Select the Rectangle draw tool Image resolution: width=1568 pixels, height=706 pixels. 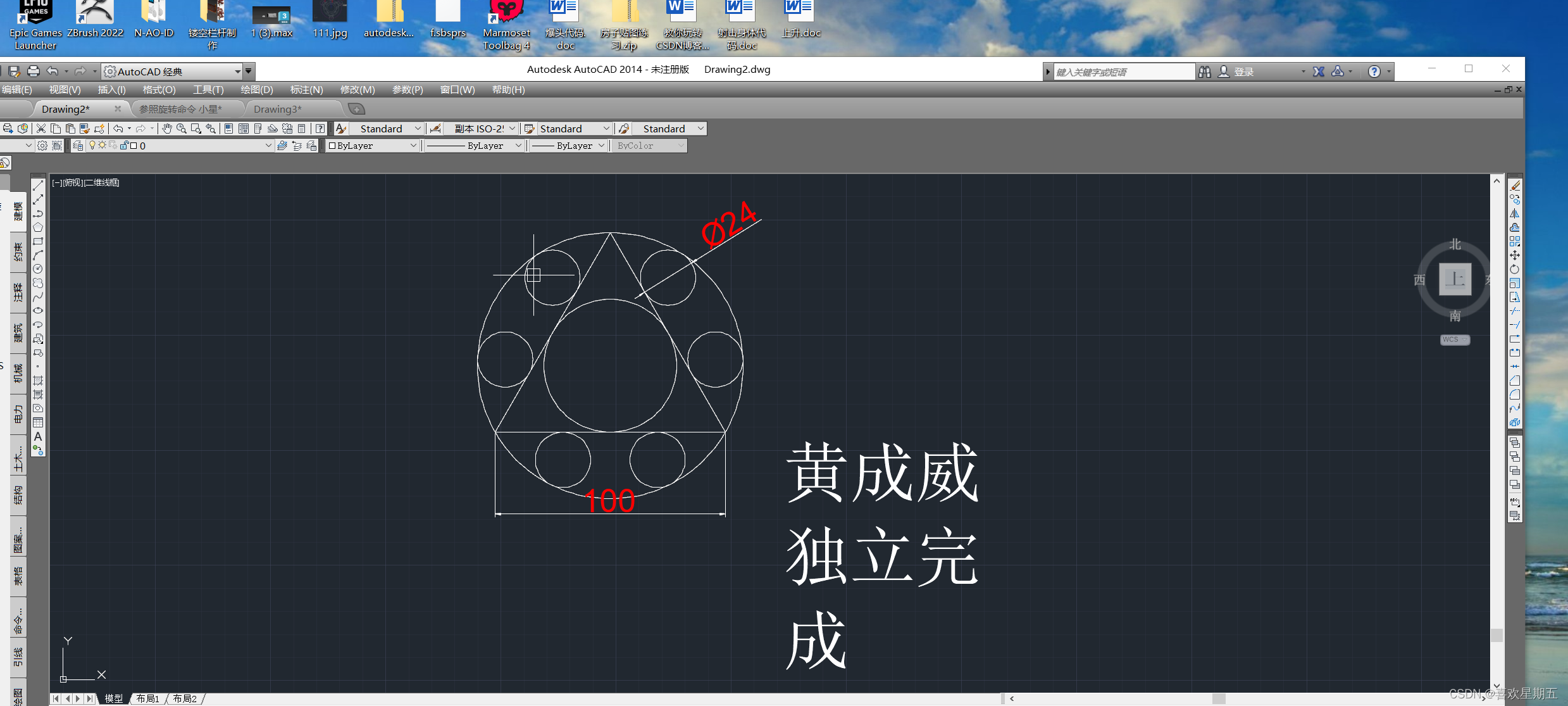(38, 241)
